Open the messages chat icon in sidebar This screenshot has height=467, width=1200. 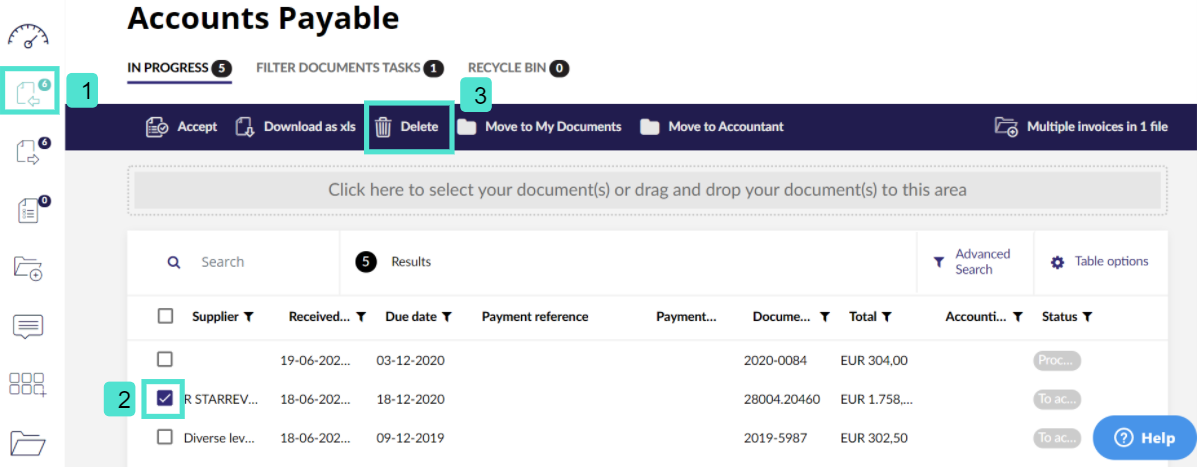tap(28, 326)
